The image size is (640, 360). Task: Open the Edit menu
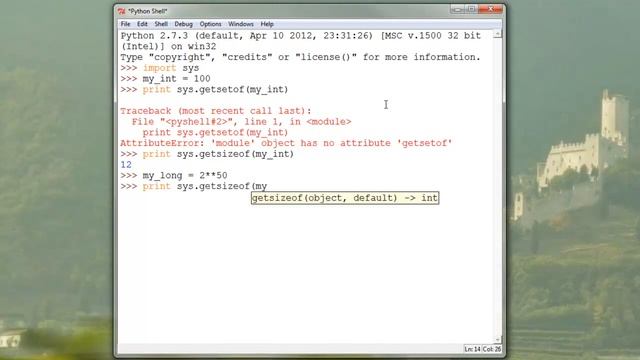coord(142,24)
